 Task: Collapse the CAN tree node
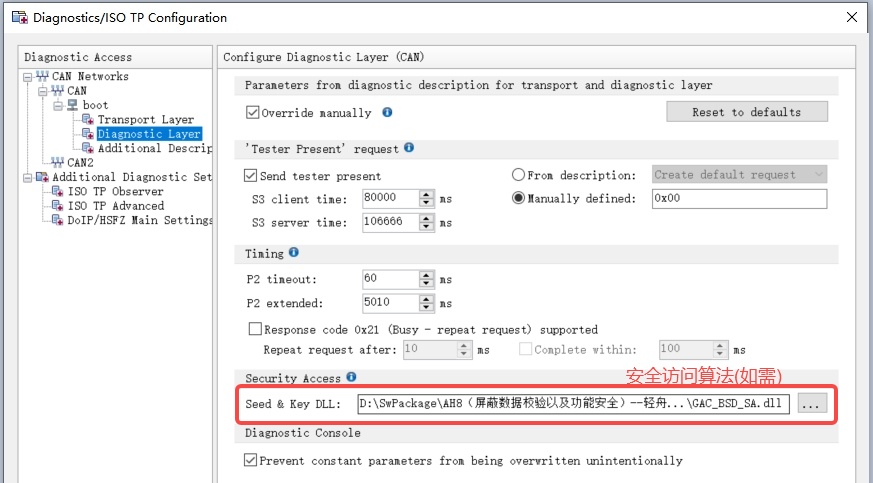43,91
